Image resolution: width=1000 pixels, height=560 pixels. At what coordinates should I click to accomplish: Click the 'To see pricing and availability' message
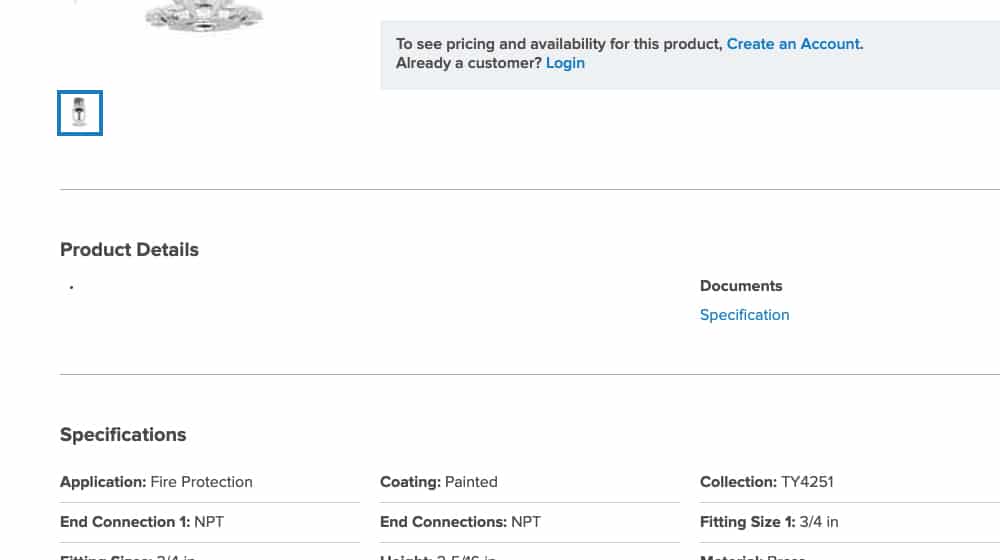[x=559, y=44]
